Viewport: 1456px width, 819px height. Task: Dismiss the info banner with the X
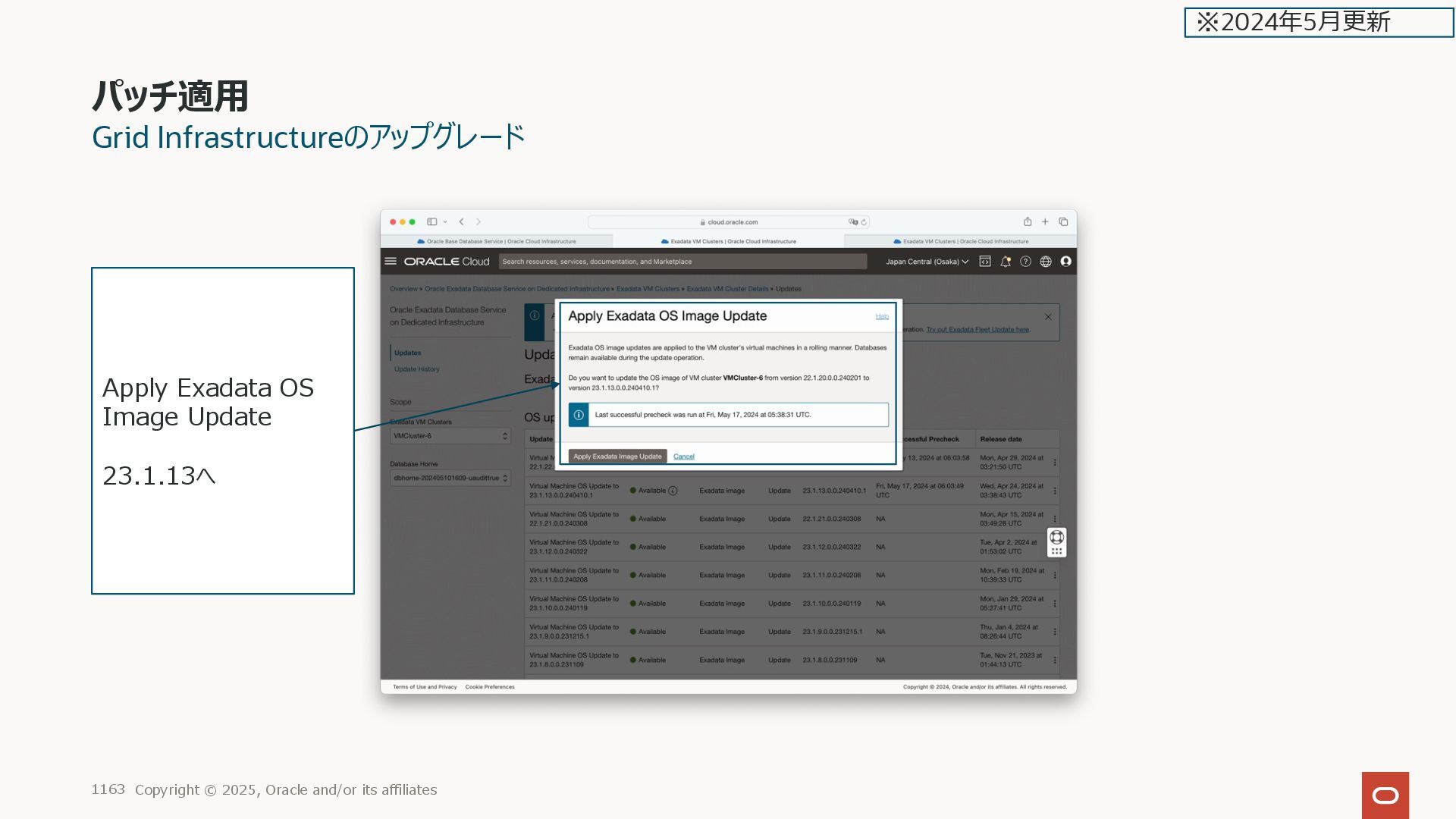pyautogui.click(x=1048, y=317)
